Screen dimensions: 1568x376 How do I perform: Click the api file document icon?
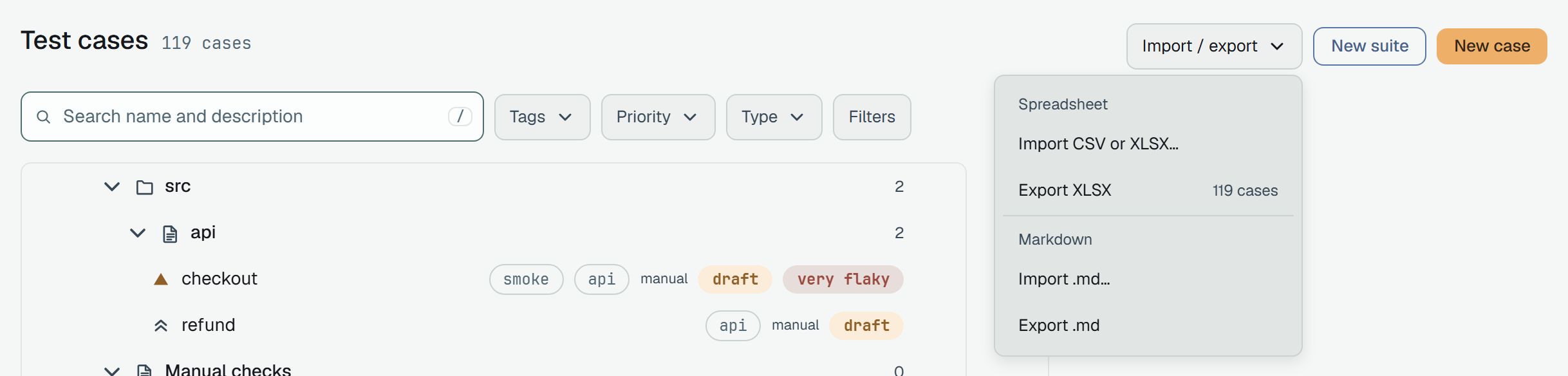170,234
